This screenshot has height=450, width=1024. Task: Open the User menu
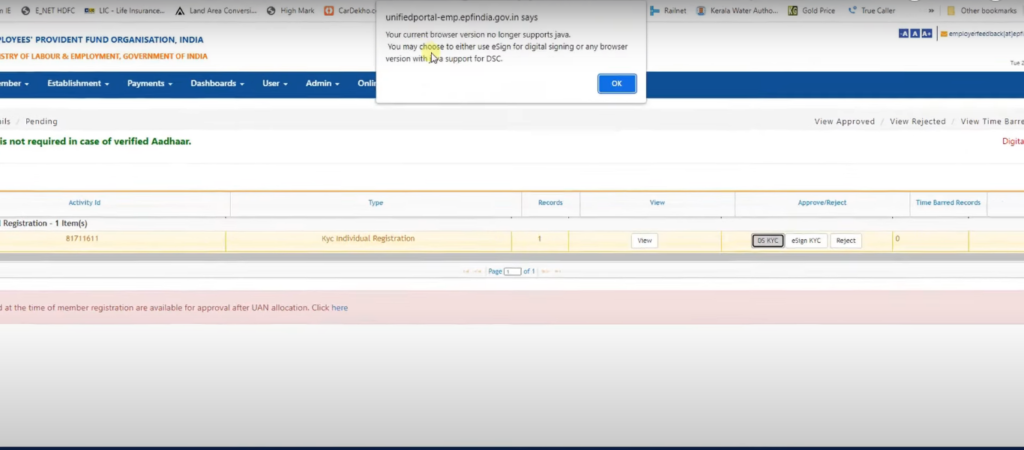pos(275,84)
